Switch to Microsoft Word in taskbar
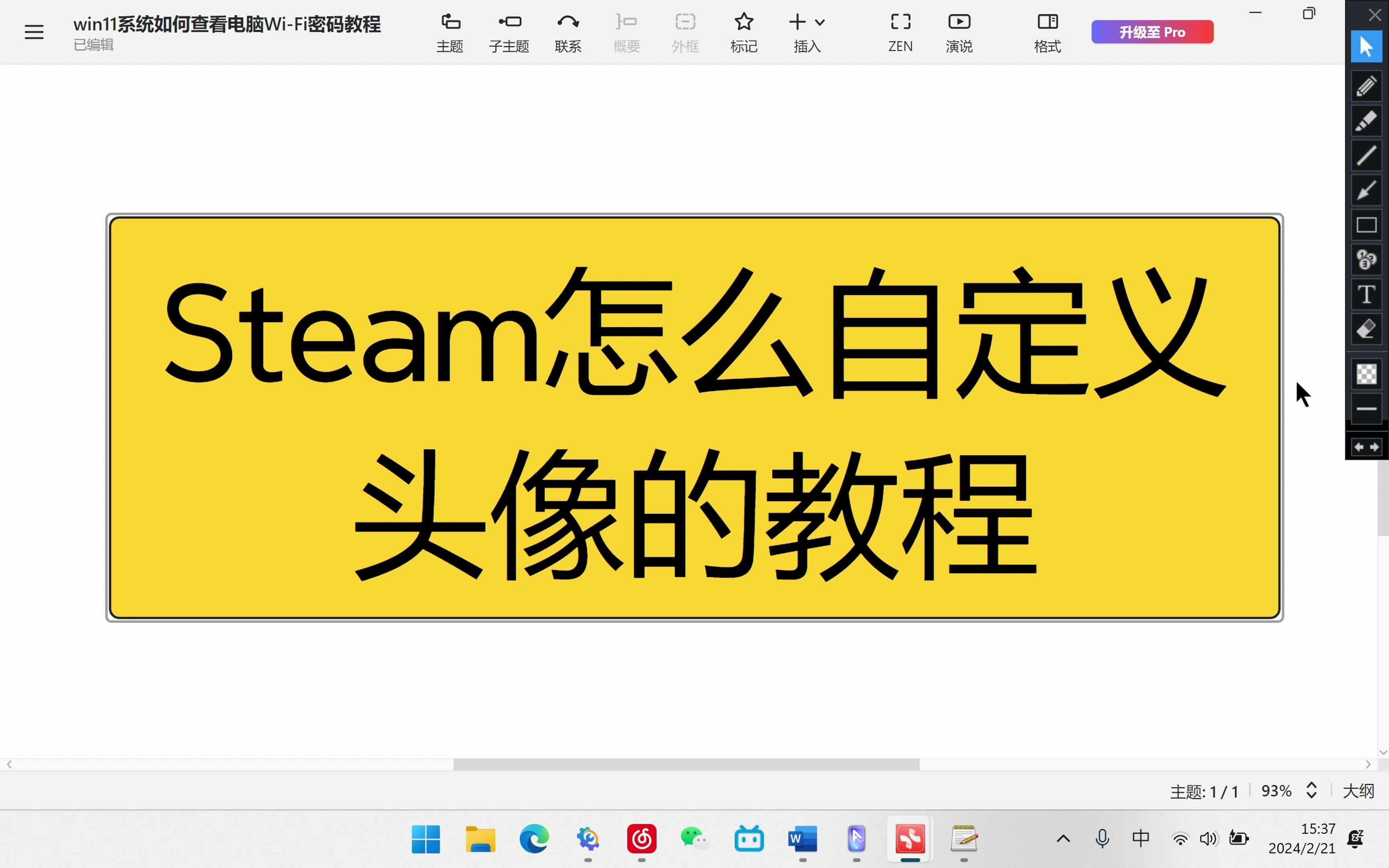The height and width of the screenshot is (868, 1389). click(x=803, y=839)
